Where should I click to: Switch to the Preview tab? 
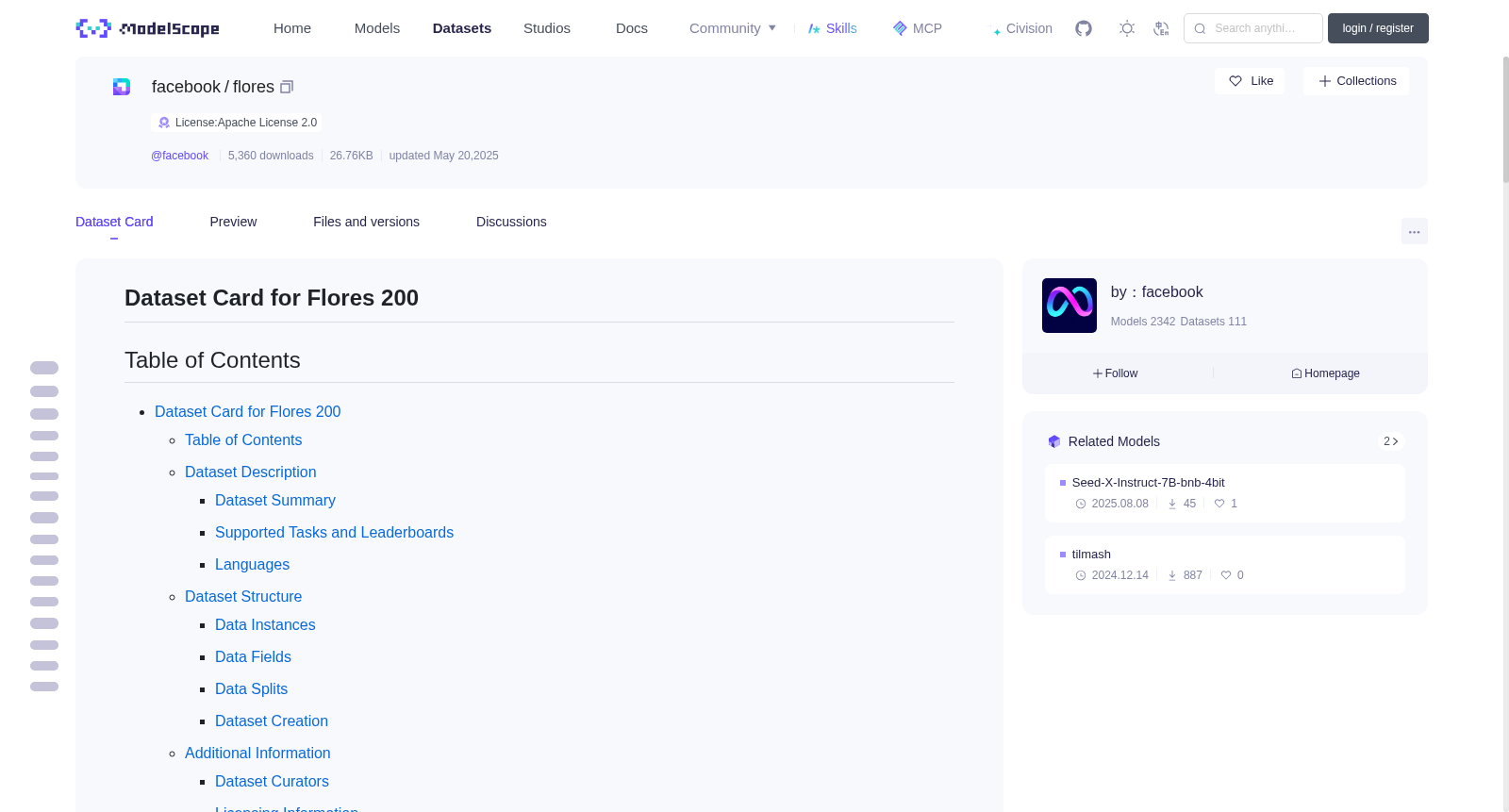pyautogui.click(x=233, y=222)
